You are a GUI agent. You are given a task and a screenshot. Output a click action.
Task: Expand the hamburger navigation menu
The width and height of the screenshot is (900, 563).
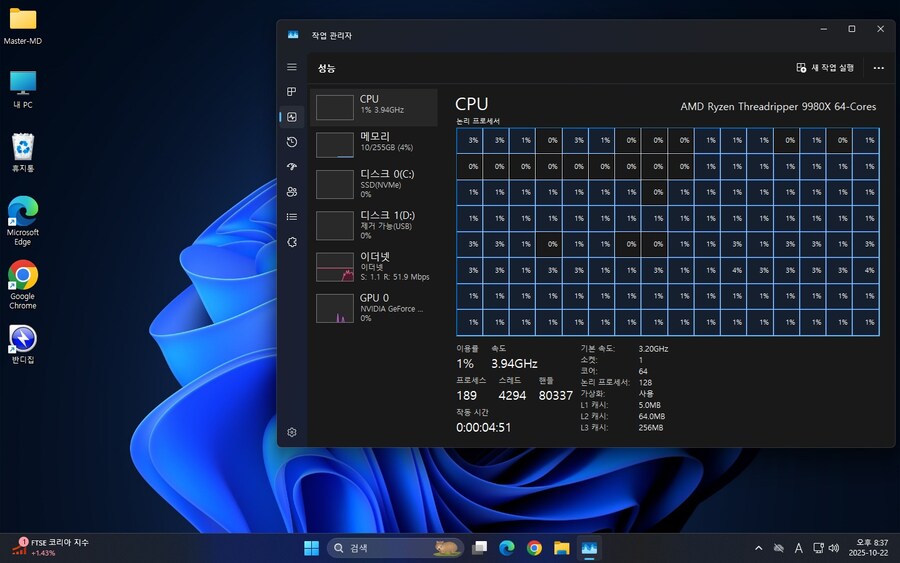(x=292, y=67)
